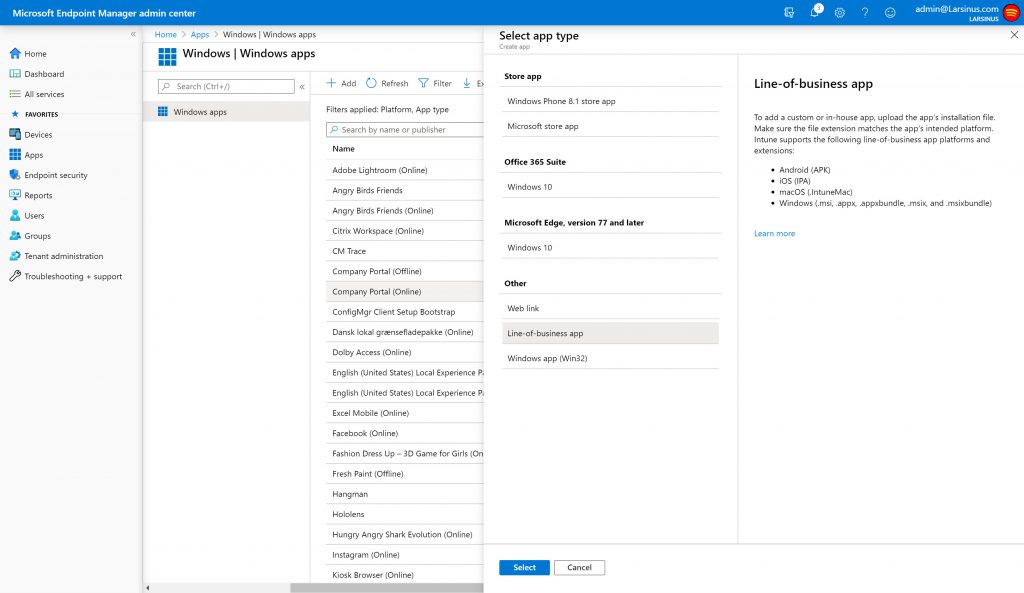Image resolution: width=1024 pixels, height=593 pixels.
Task: Open ConfigMgr Client Setup Bootstrap row
Action: (405, 312)
